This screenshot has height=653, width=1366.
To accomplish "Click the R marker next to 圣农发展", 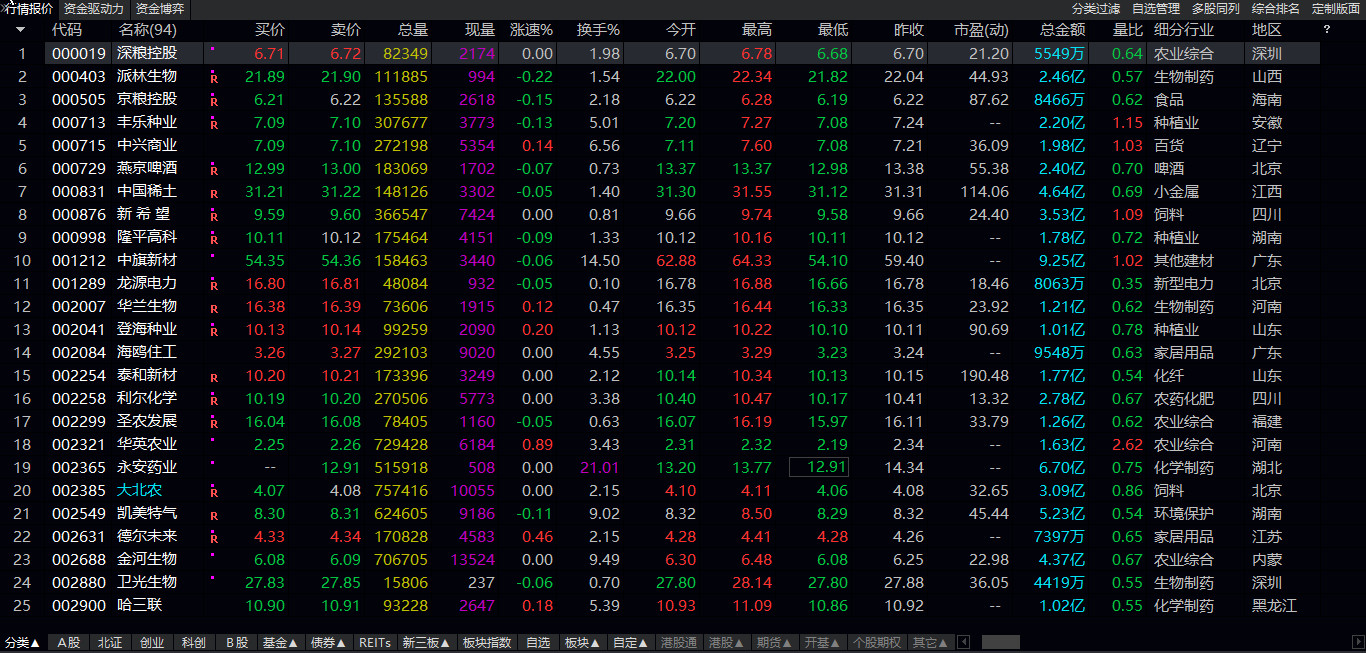I will pyautogui.click(x=214, y=422).
